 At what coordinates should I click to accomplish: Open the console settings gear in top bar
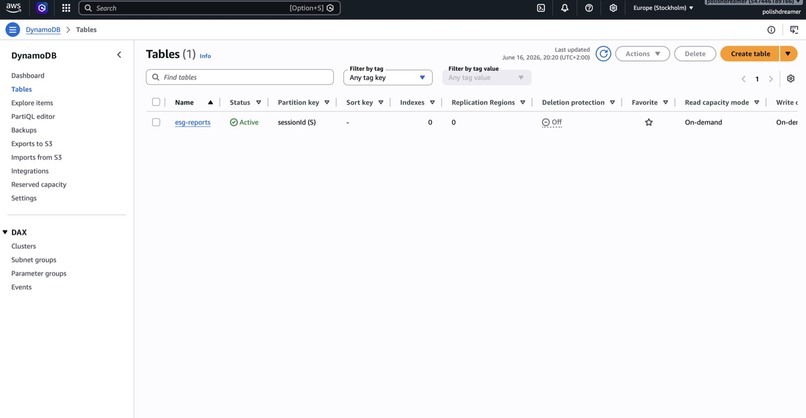pos(613,8)
